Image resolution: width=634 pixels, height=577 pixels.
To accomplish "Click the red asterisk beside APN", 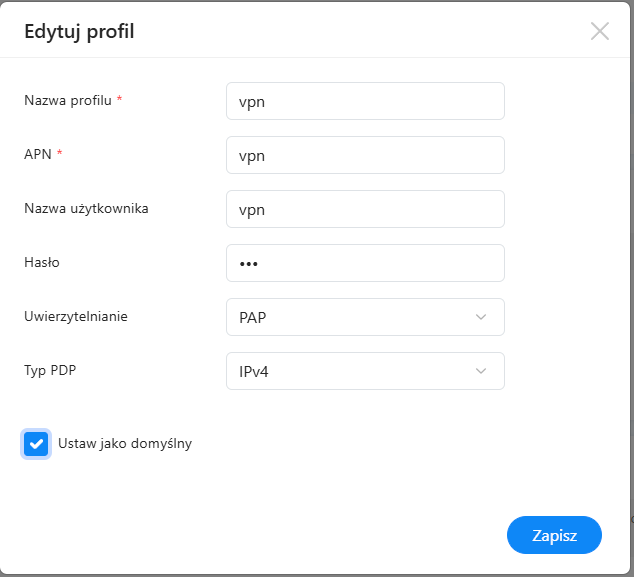I will (x=60, y=154).
